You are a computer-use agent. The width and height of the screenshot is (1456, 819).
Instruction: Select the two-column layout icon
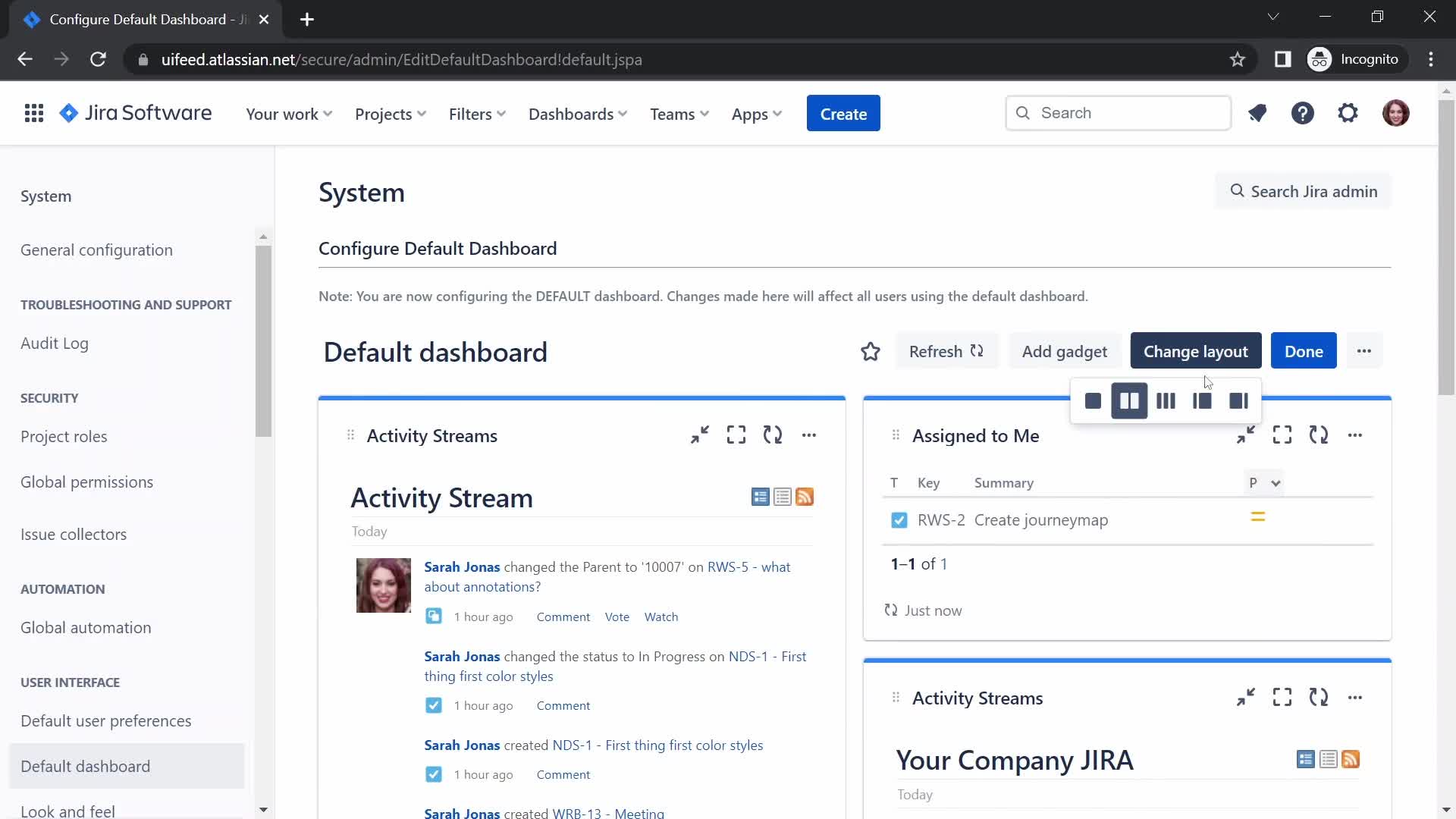1129,400
